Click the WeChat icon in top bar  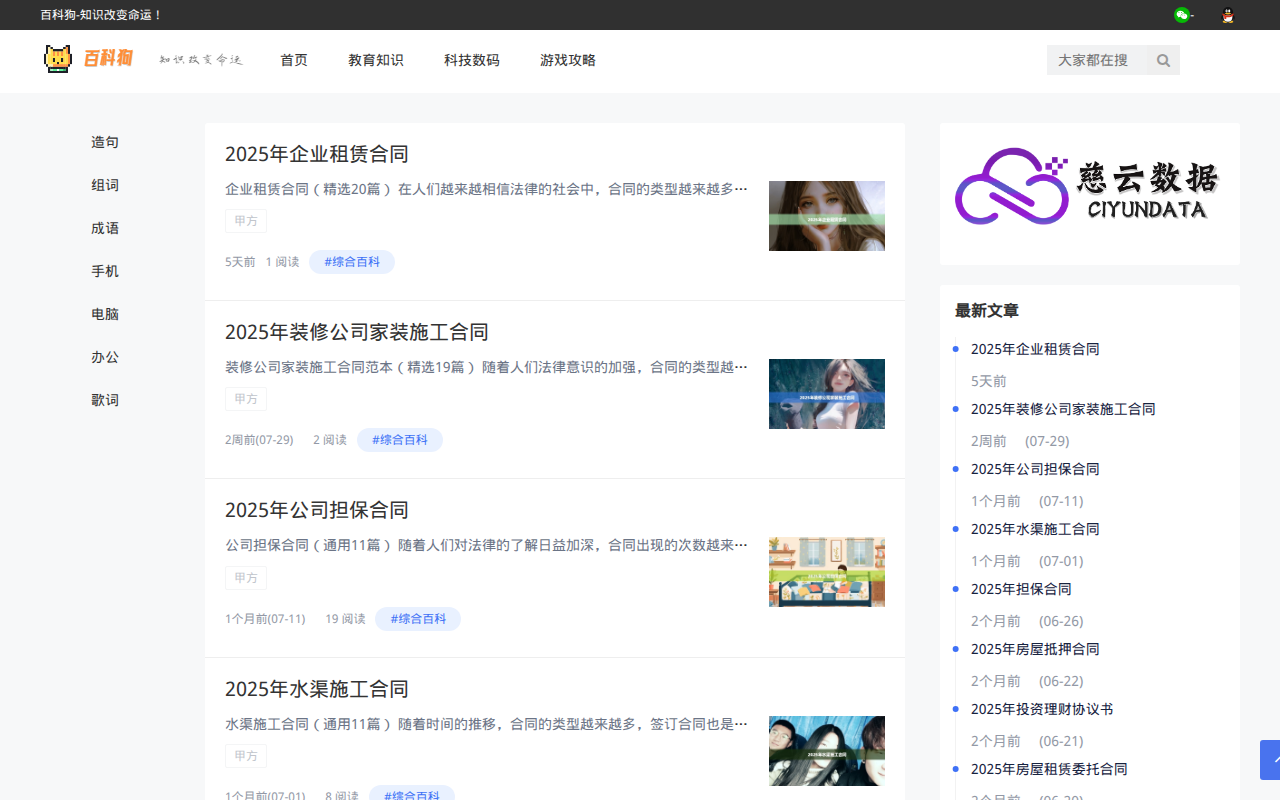pos(1182,15)
